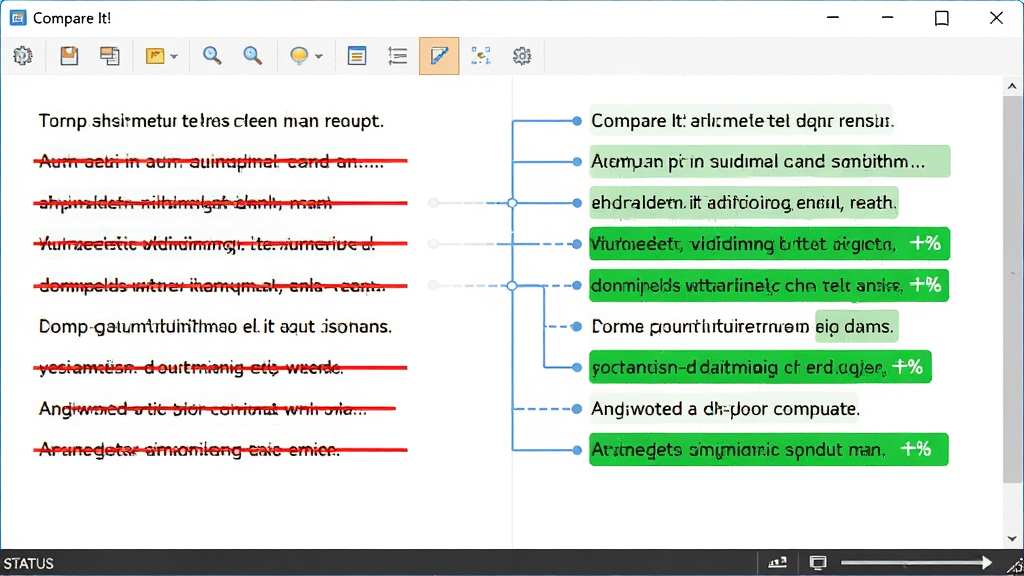Select green line starting 'yoctancisn-d daitmiaig'

click(760, 367)
